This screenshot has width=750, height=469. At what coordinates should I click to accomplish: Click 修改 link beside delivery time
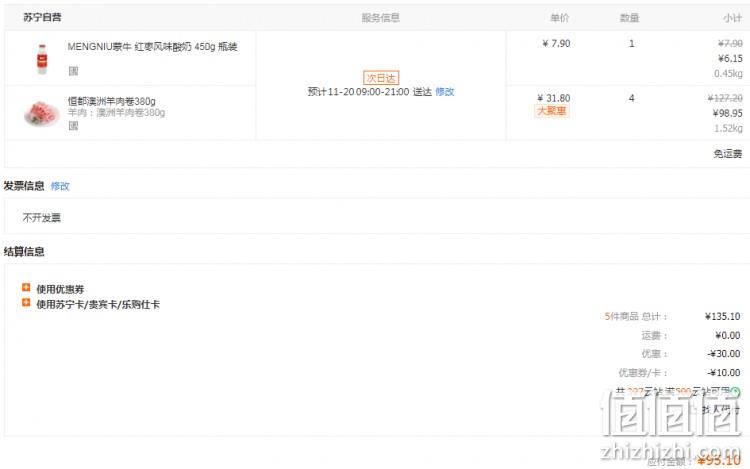point(444,91)
